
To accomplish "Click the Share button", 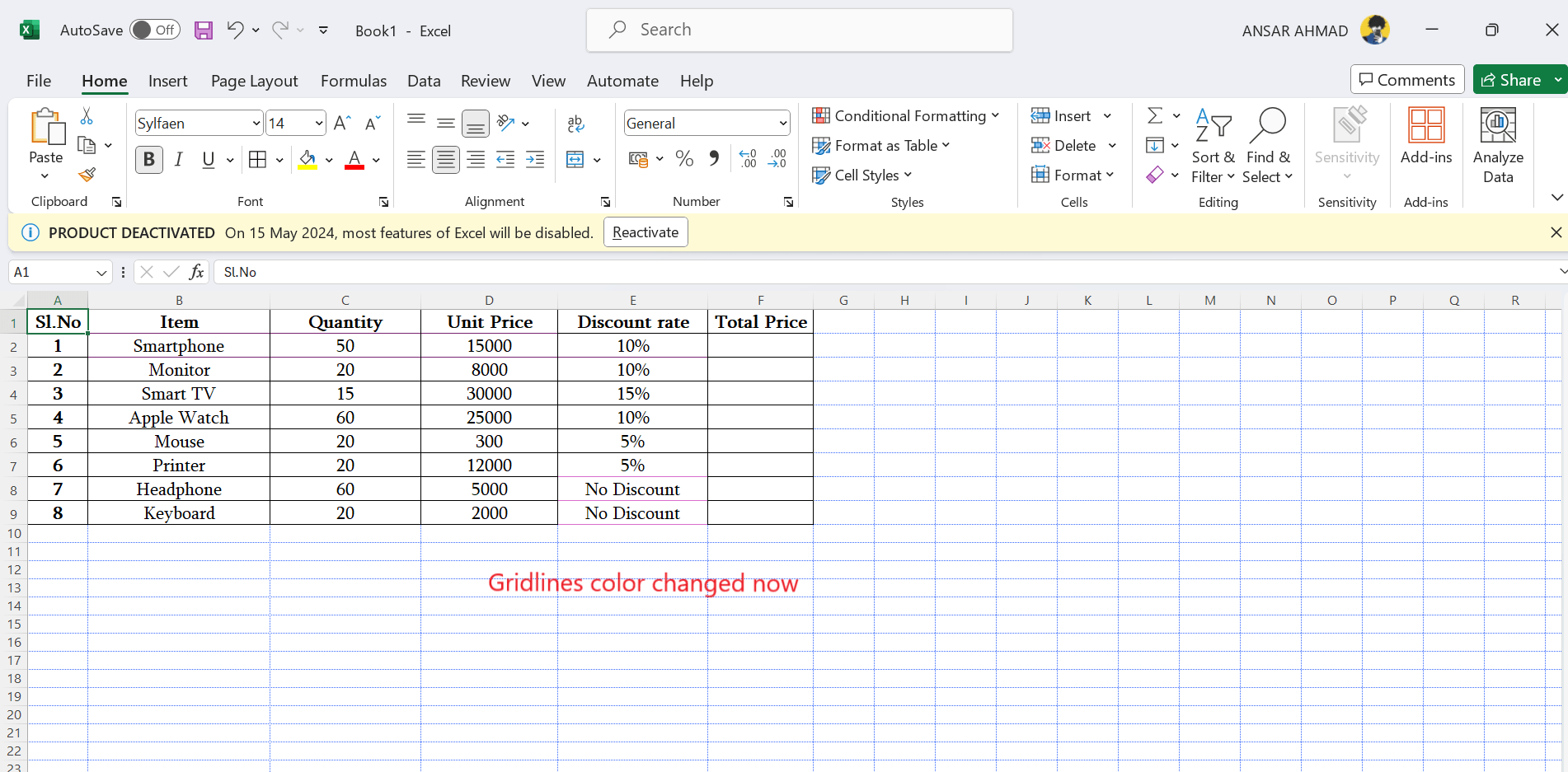I will (x=1517, y=79).
